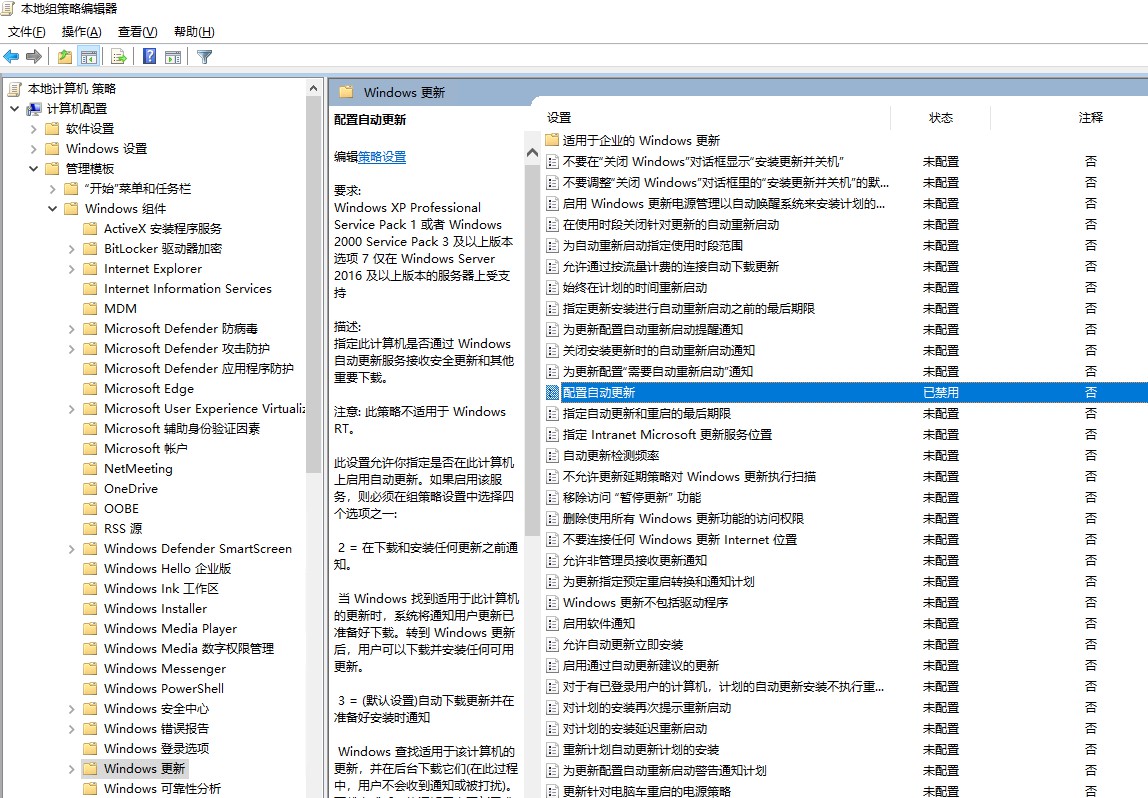Toggle the show/hide console tree icon
The image size is (1148, 798).
pos(89,56)
